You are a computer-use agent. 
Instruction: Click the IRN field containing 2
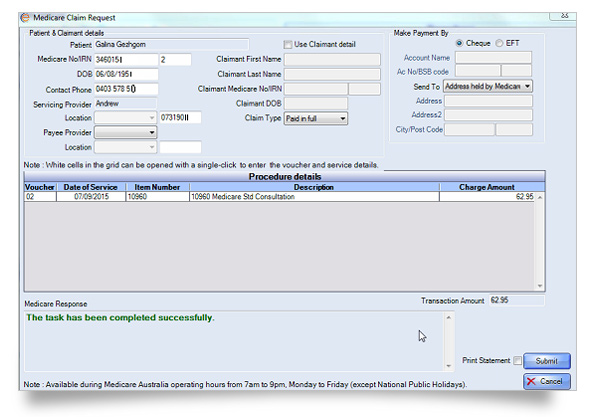[x=175, y=60]
